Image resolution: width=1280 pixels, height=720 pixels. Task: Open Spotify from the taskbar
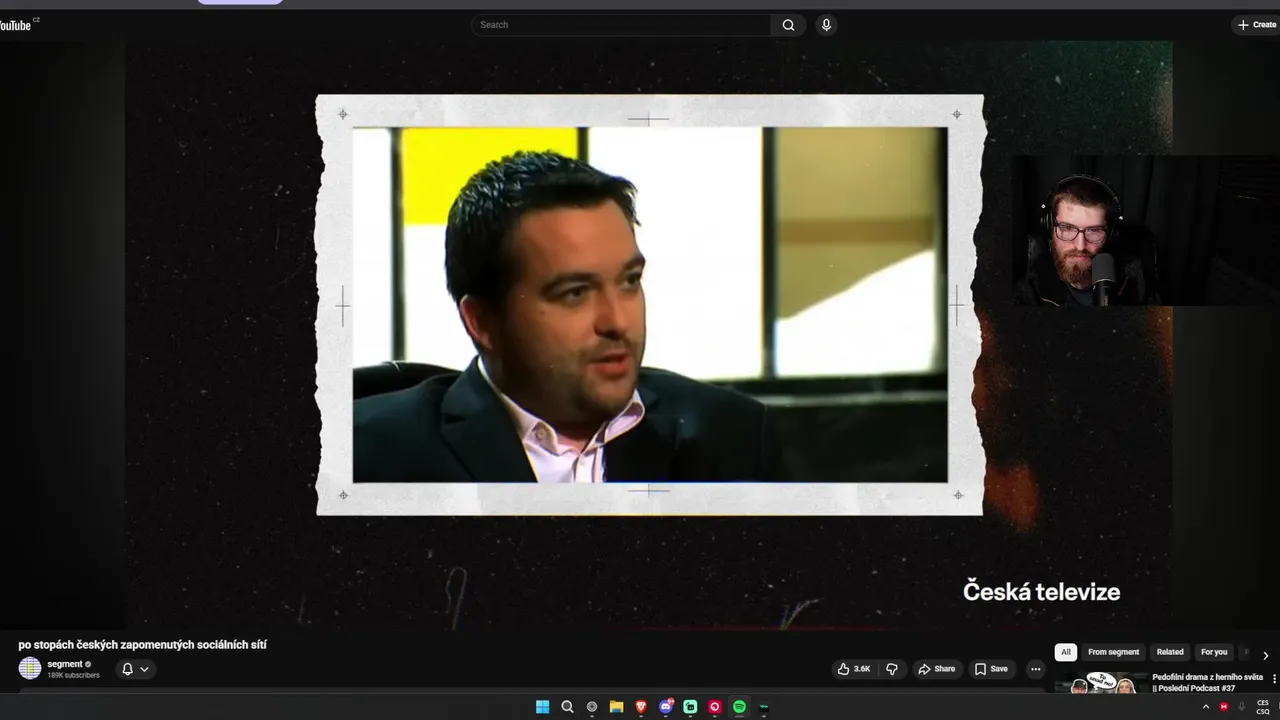[739, 707]
